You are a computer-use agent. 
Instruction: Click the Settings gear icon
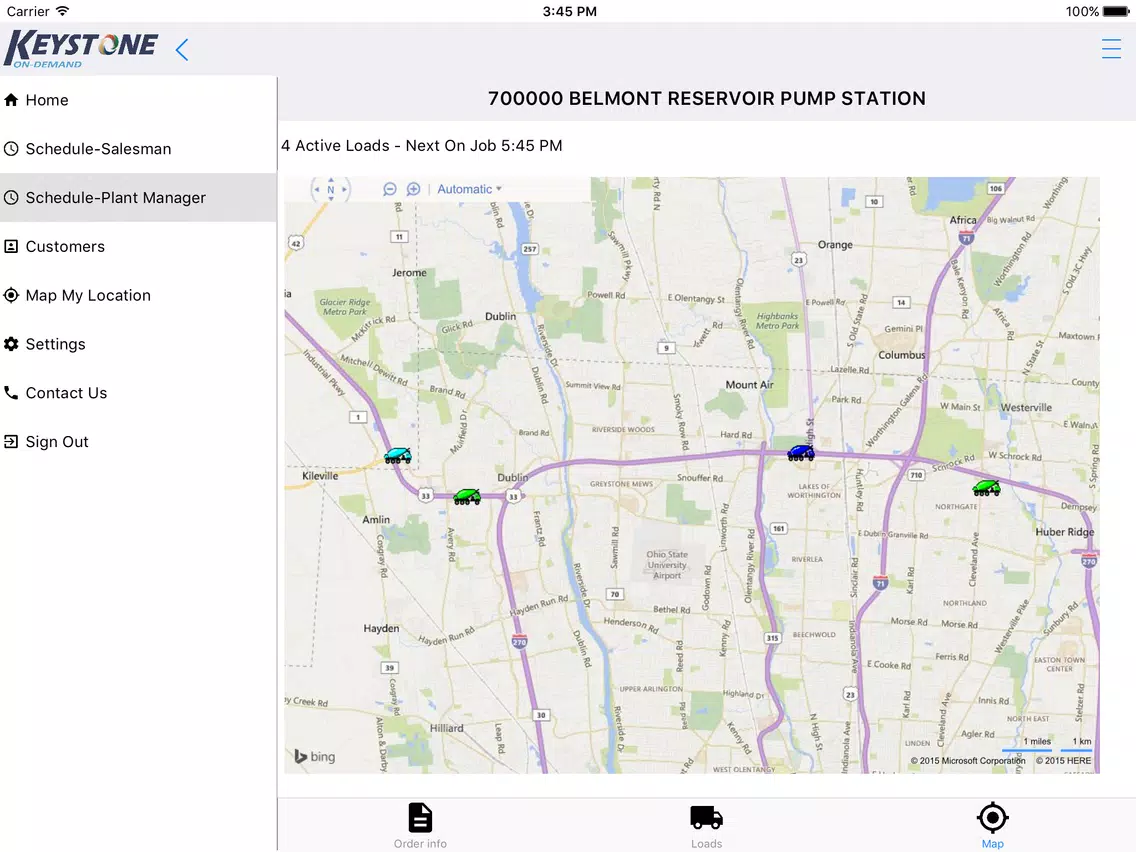pyautogui.click(x=11, y=344)
